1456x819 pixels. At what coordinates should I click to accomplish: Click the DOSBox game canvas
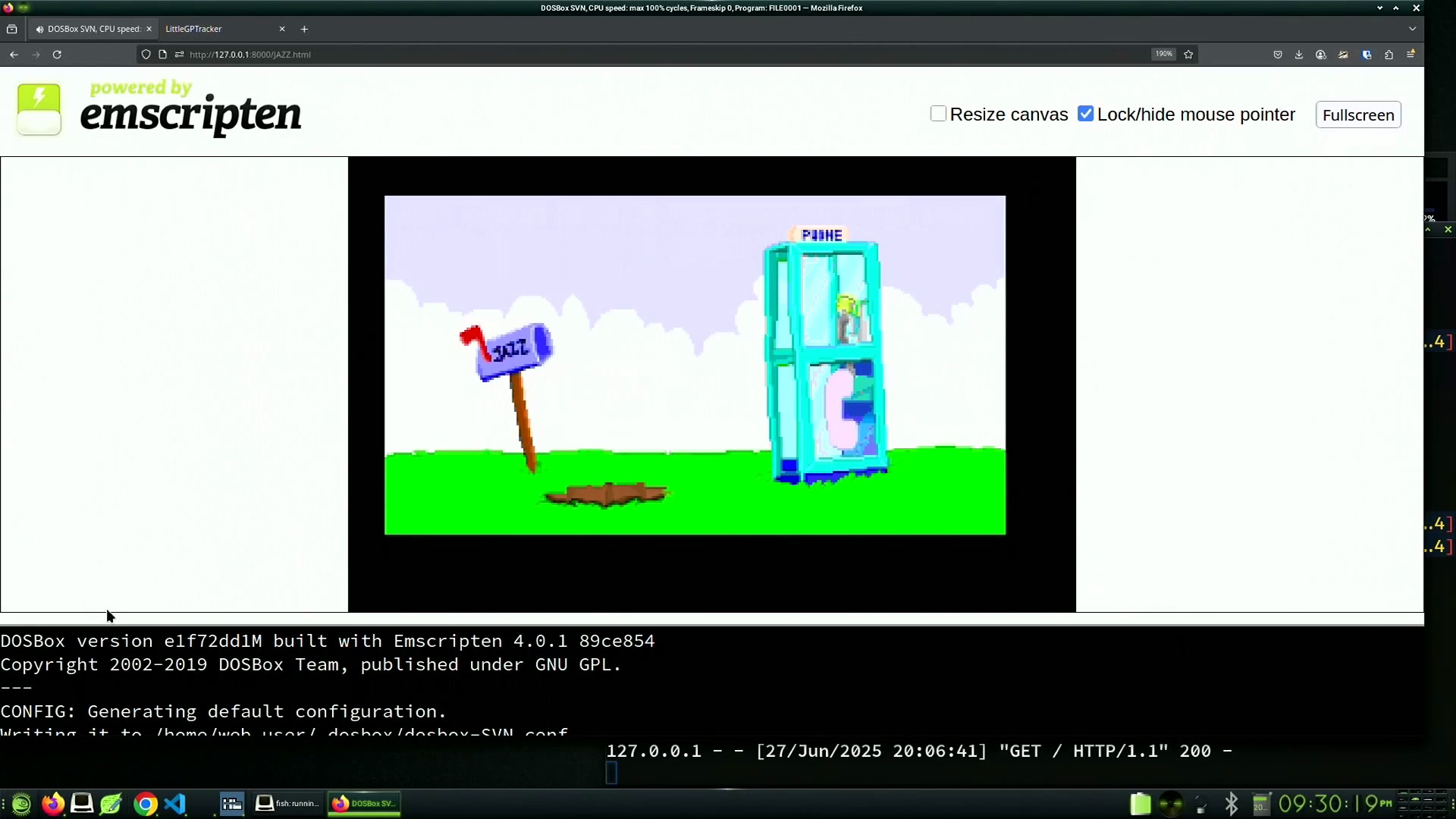click(711, 384)
